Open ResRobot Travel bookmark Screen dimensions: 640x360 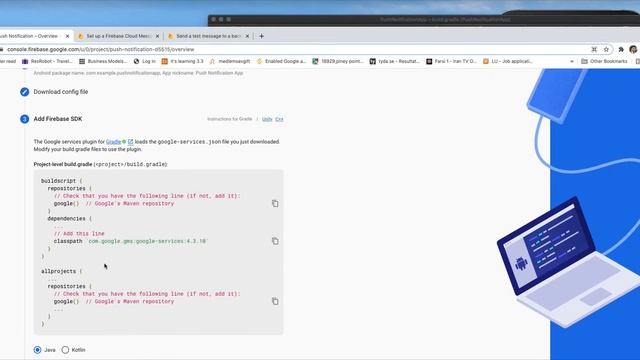click(x=47, y=61)
